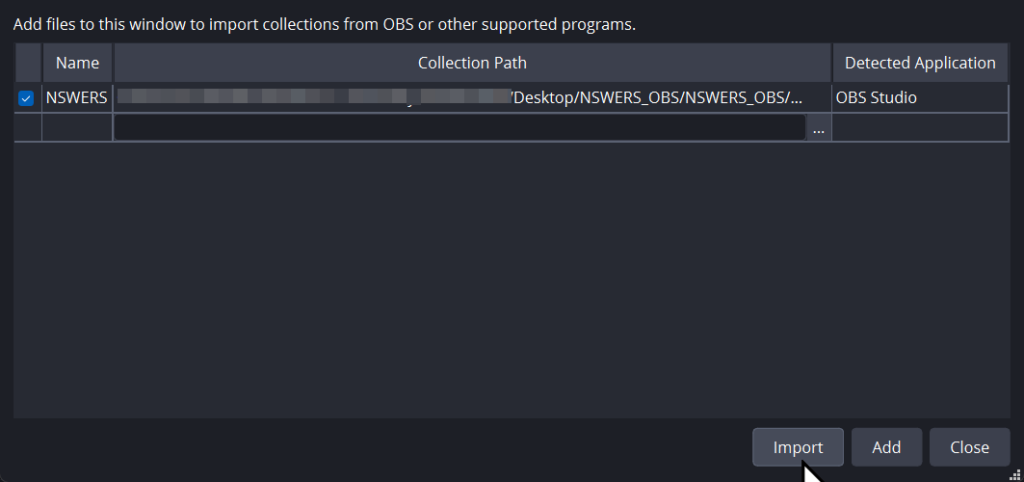
Task: Select the NSWERS name cell
Action: (x=77, y=98)
